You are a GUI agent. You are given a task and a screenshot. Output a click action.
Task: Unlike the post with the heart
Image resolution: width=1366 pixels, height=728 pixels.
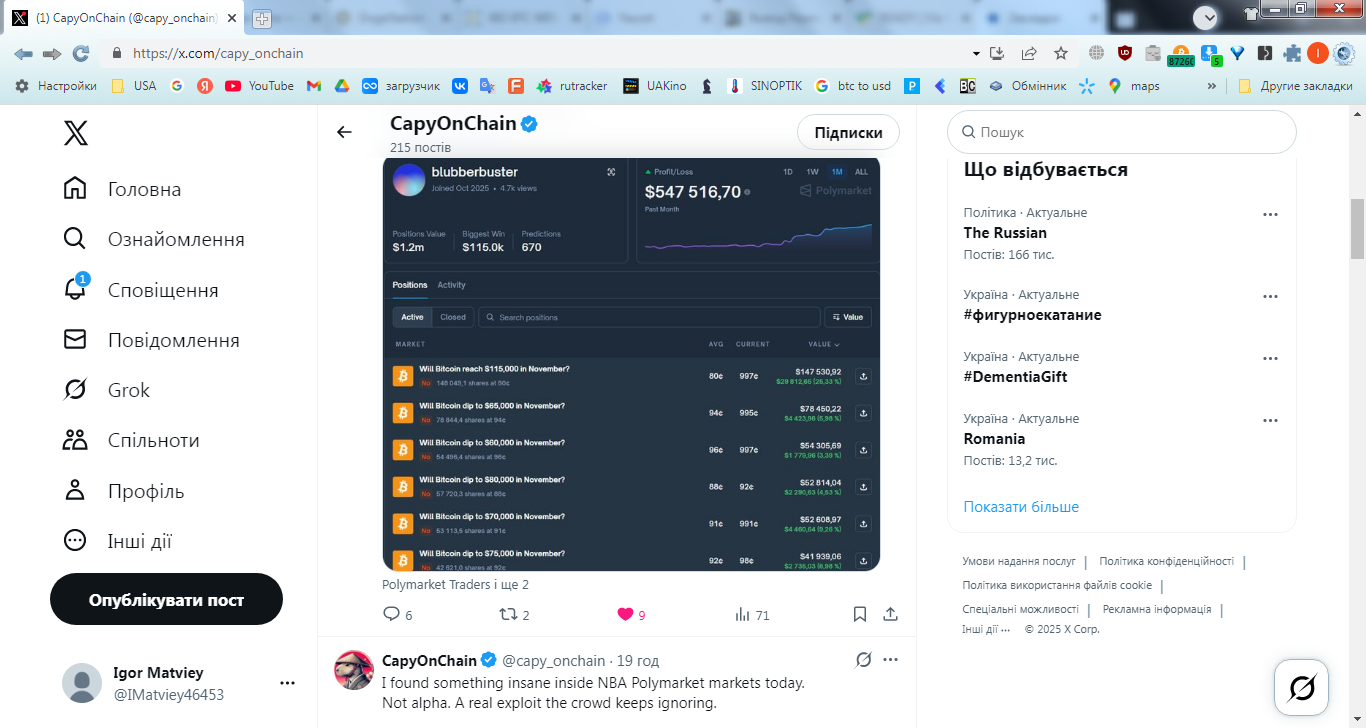[x=625, y=614]
